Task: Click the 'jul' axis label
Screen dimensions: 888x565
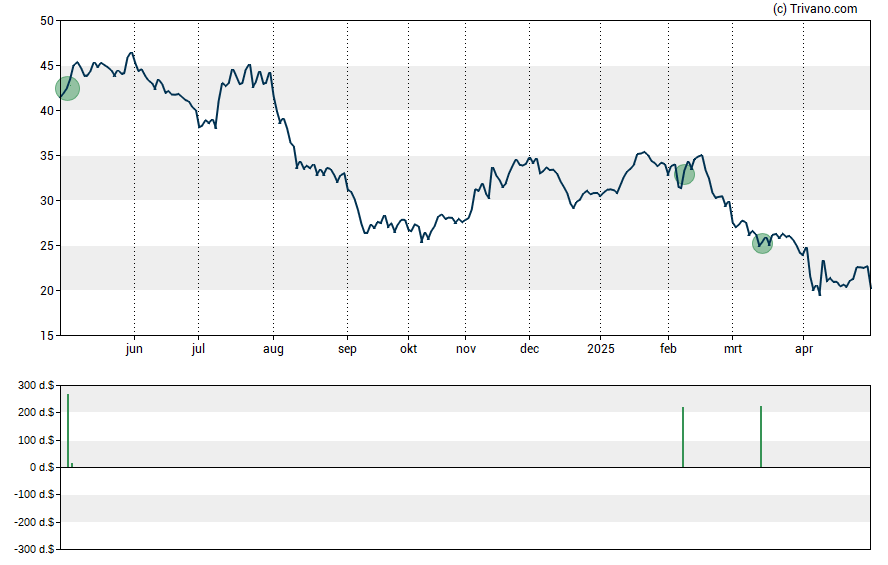Action: (198, 349)
